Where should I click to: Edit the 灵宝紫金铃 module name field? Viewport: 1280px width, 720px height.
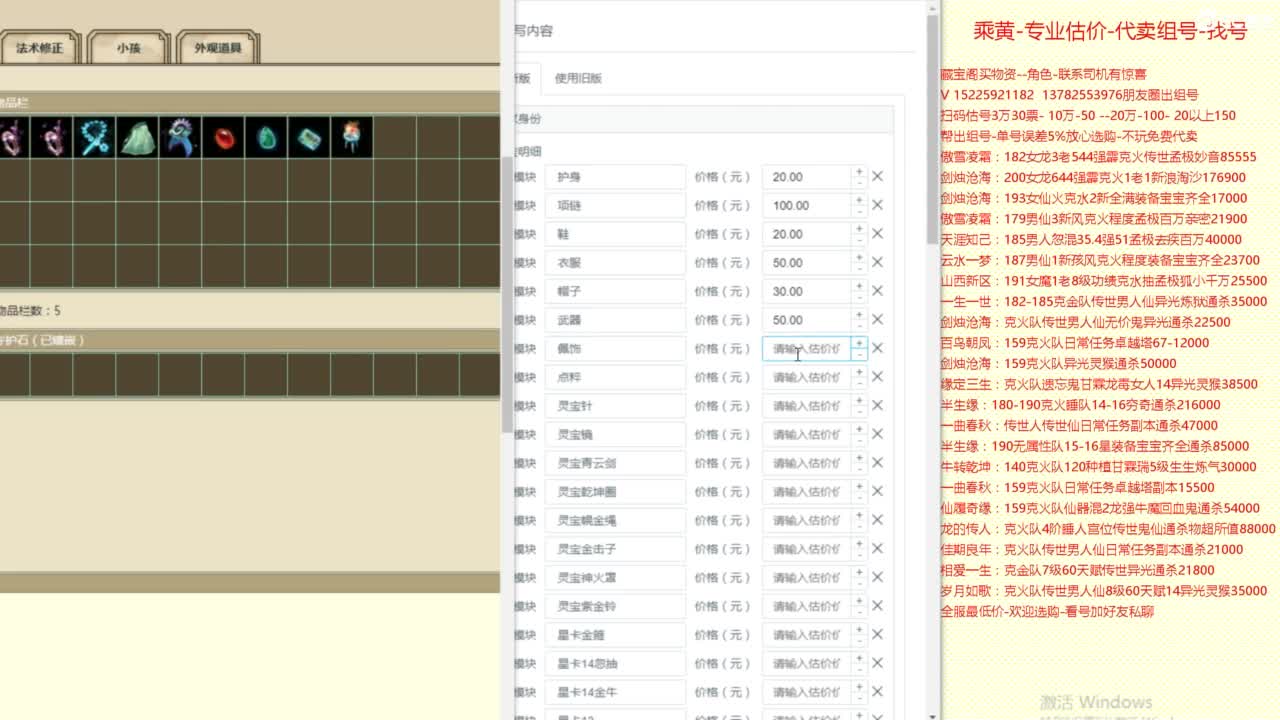(616, 606)
